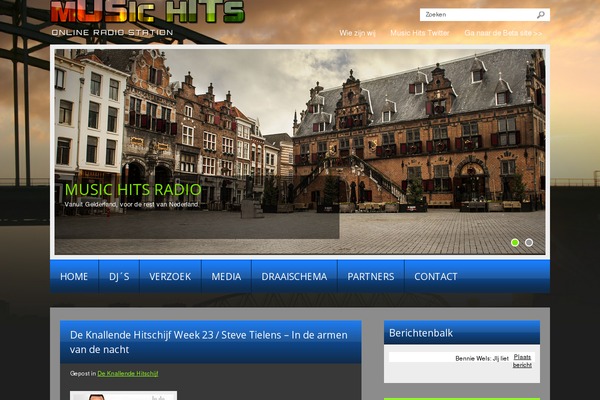Click the MUSIC HITS RADIO slide caption
The image size is (600, 400).
coord(133,189)
